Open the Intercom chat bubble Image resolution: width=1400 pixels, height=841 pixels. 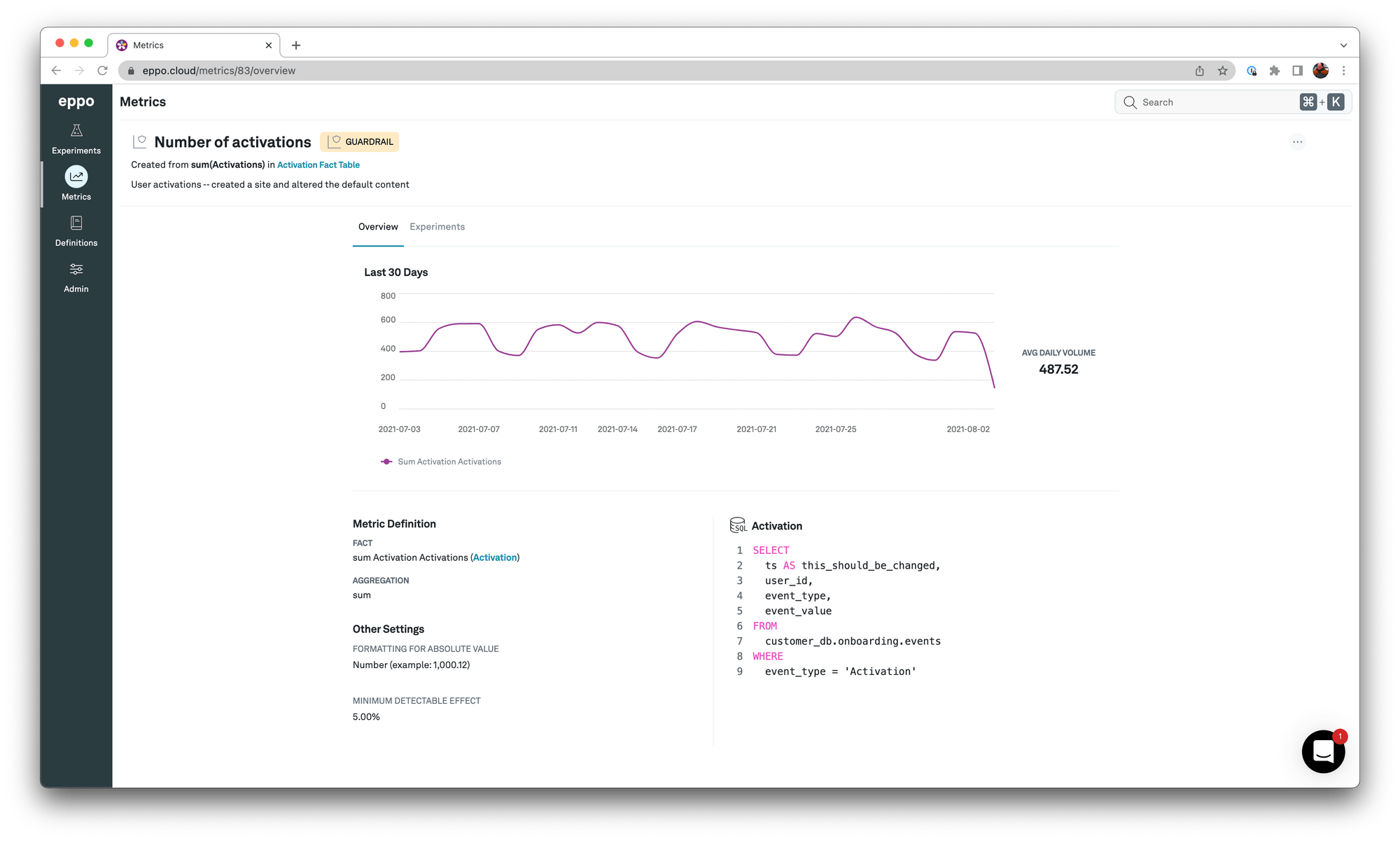coord(1323,751)
